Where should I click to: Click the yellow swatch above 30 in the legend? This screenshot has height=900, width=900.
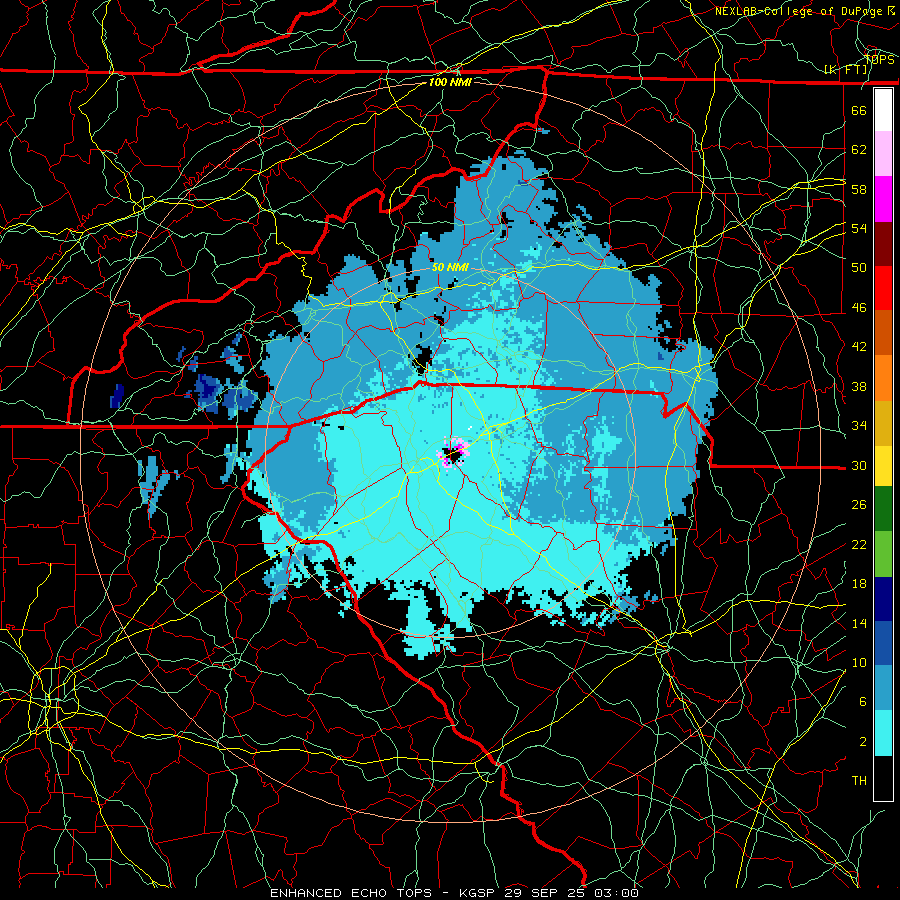click(883, 466)
